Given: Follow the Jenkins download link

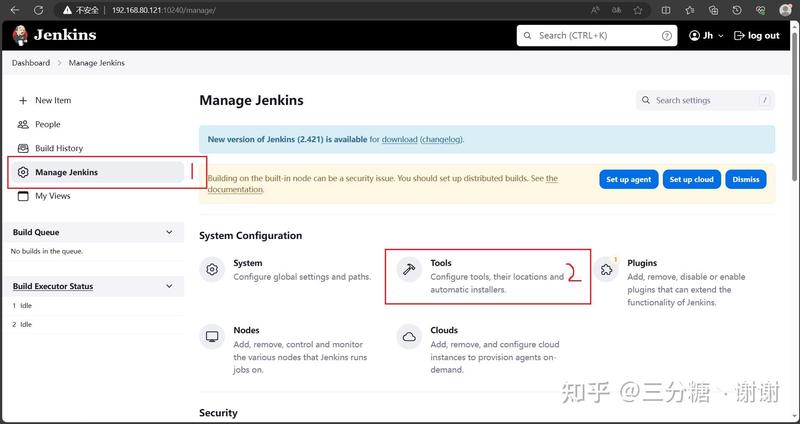Looking at the screenshot, I should pyautogui.click(x=399, y=139).
